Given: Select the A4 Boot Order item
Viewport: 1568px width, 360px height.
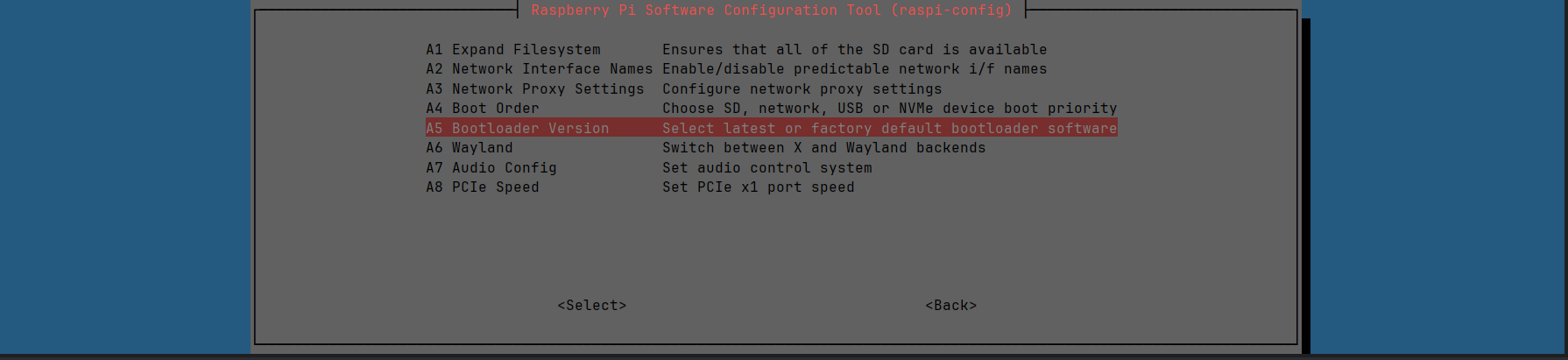Looking at the screenshot, I should click(483, 109).
